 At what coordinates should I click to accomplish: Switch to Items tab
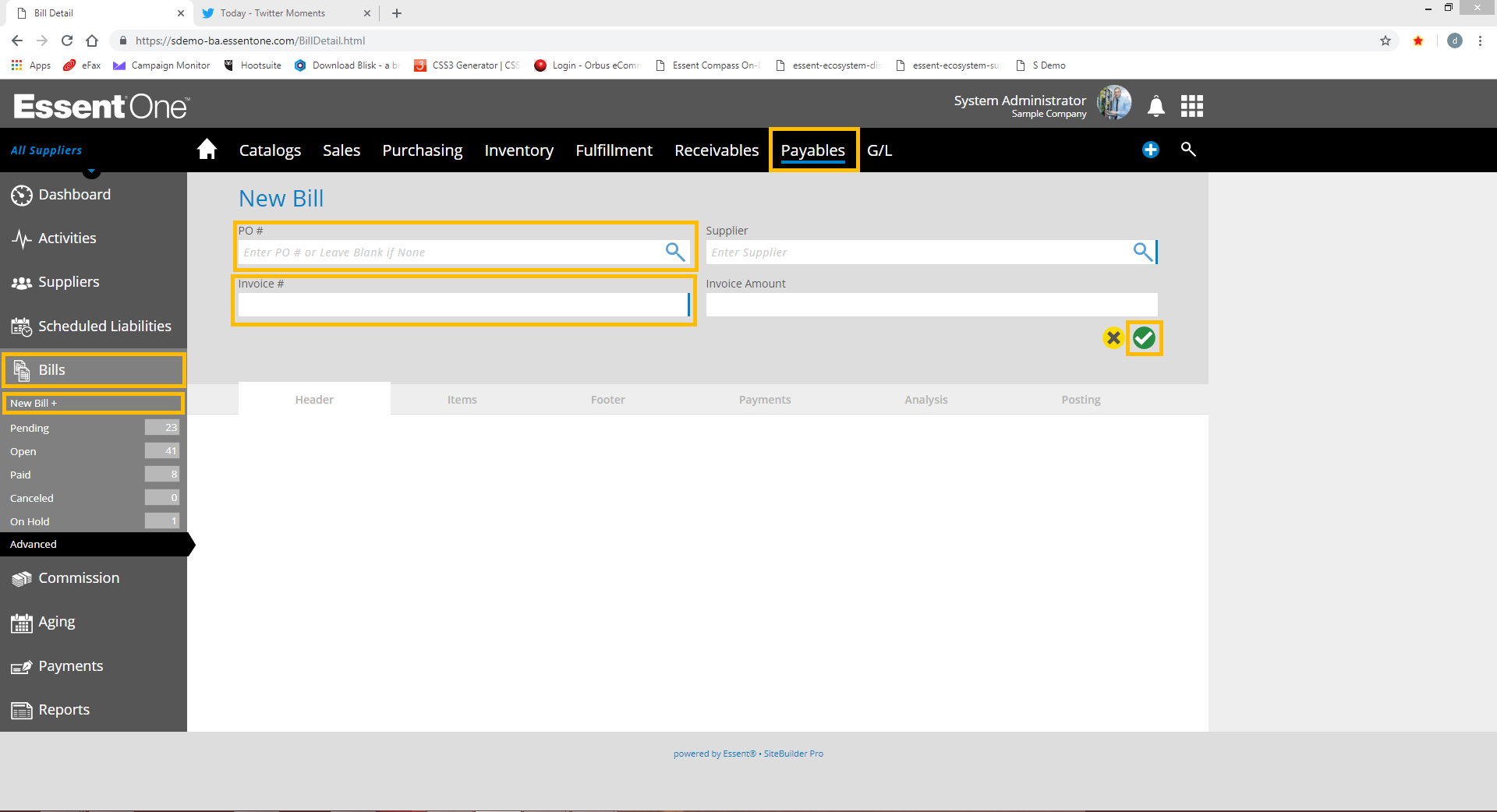tap(462, 399)
